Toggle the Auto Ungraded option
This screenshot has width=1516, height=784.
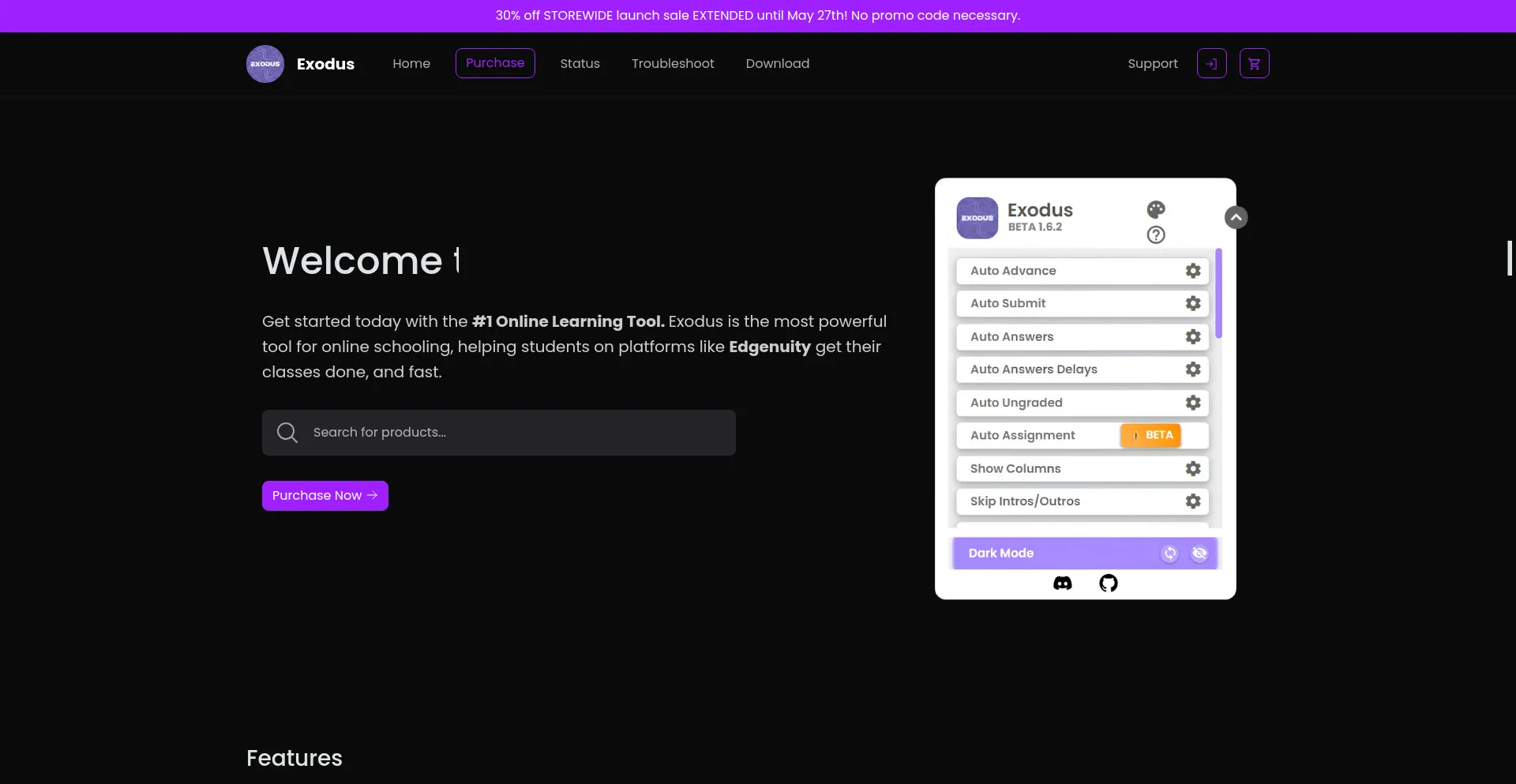tap(1083, 403)
